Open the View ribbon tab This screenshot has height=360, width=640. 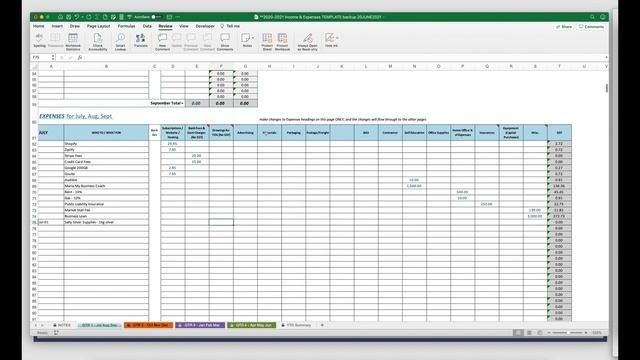[184, 26]
